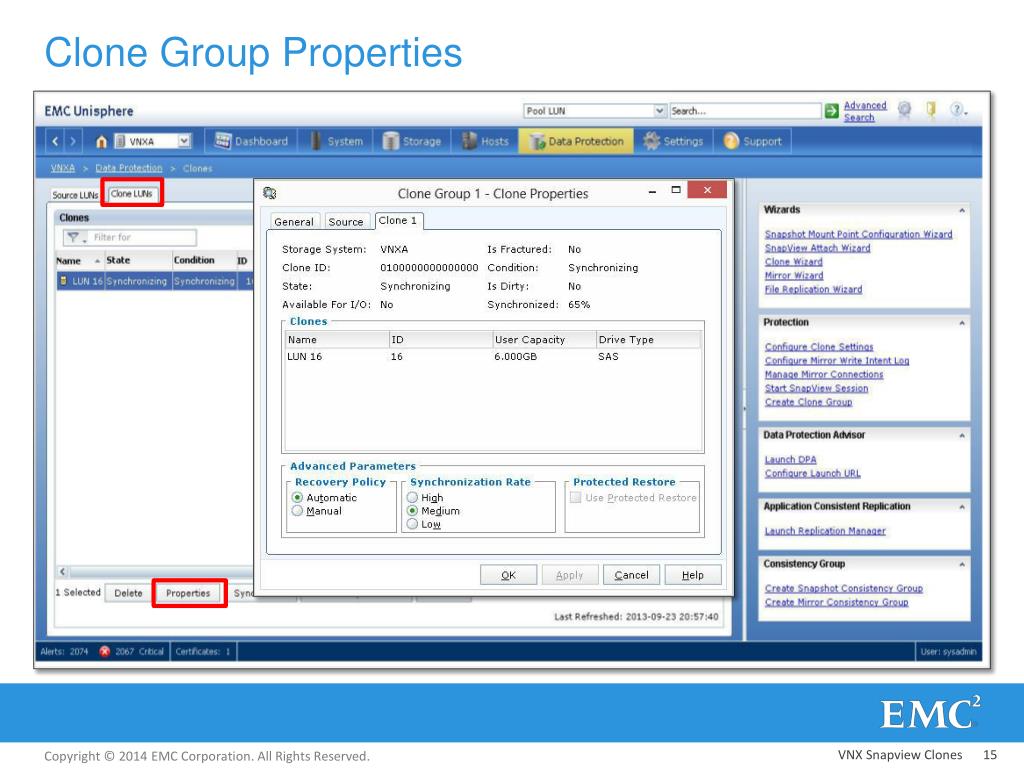Click the Delete button below the Clones list
This screenshot has height=768, width=1024.
pyautogui.click(x=128, y=593)
